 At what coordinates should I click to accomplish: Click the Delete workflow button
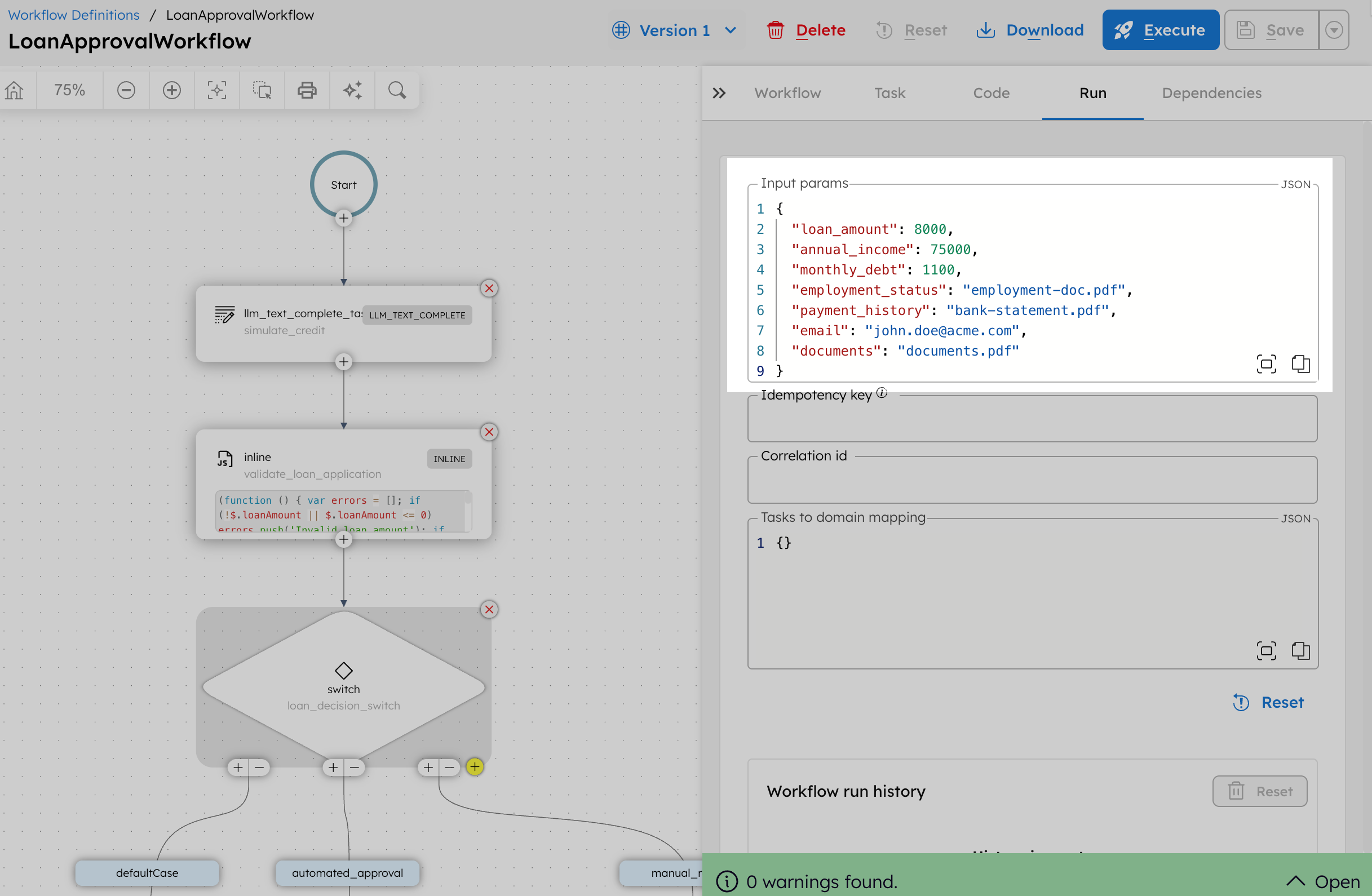pyautogui.click(x=806, y=30)
